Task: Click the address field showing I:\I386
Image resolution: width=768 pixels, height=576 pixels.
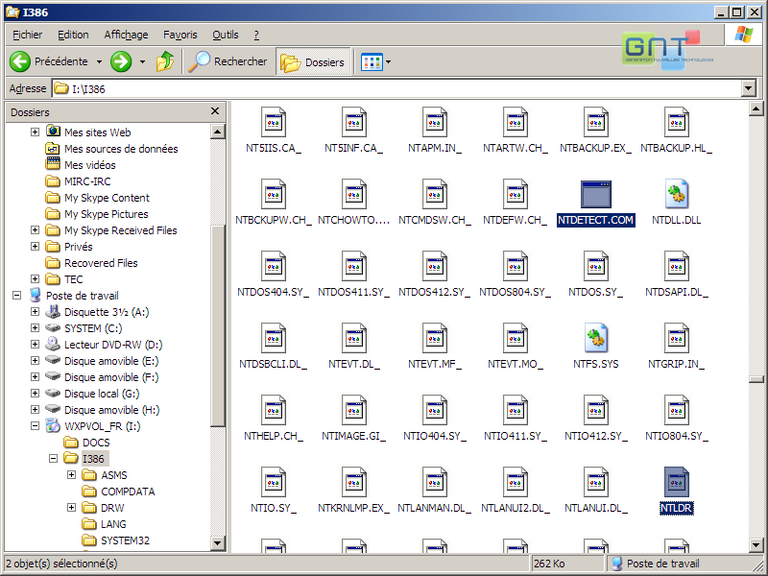Action: pyautogui.click(x=397, y=89)
